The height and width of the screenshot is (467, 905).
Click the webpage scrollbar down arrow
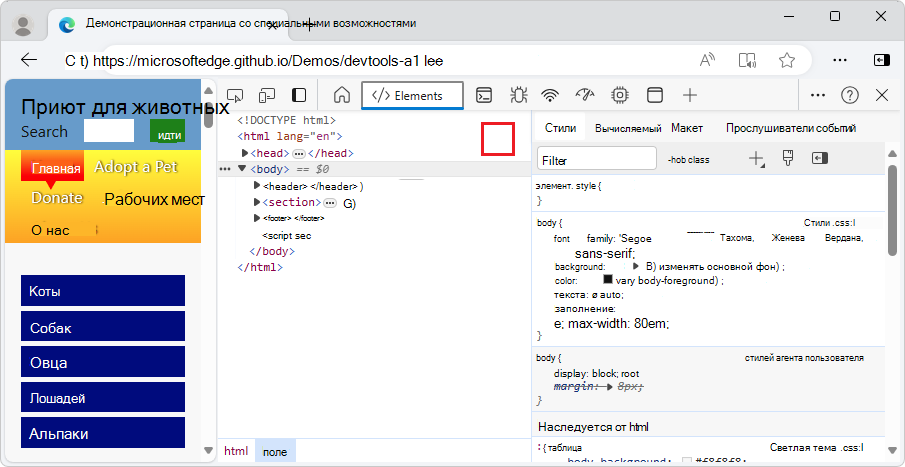[x=208, y=450]
